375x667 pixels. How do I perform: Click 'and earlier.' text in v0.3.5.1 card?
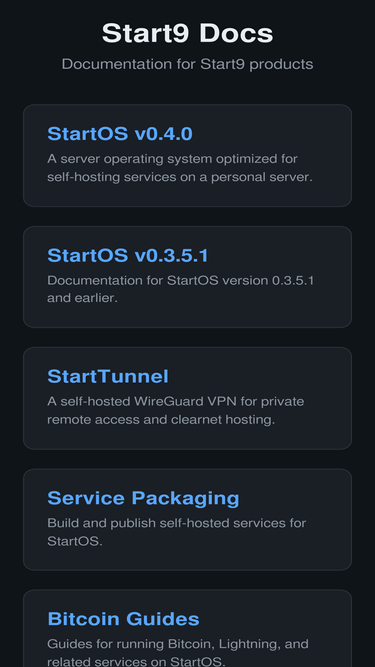click(82, 298)
